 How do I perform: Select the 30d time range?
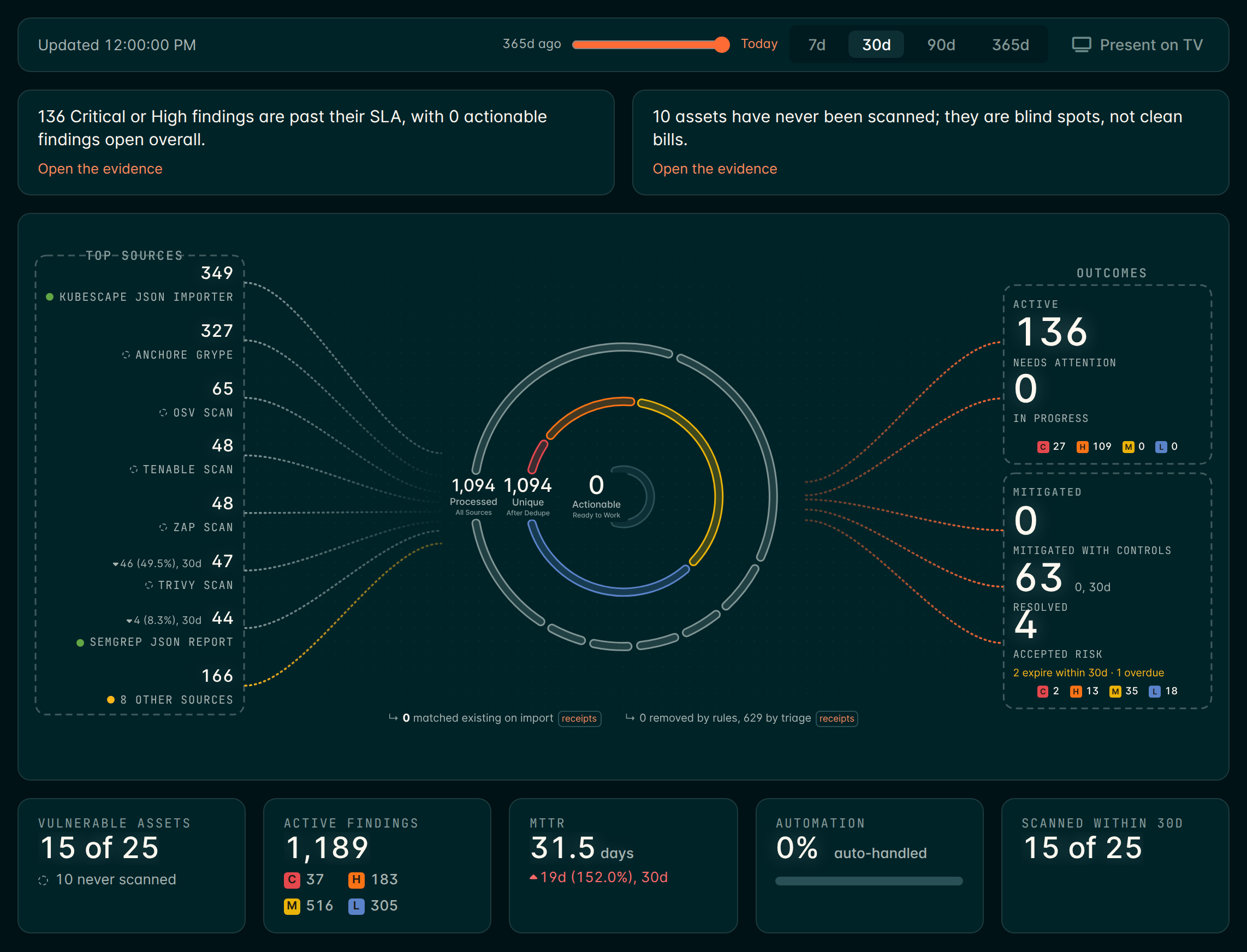coord(876,45)
